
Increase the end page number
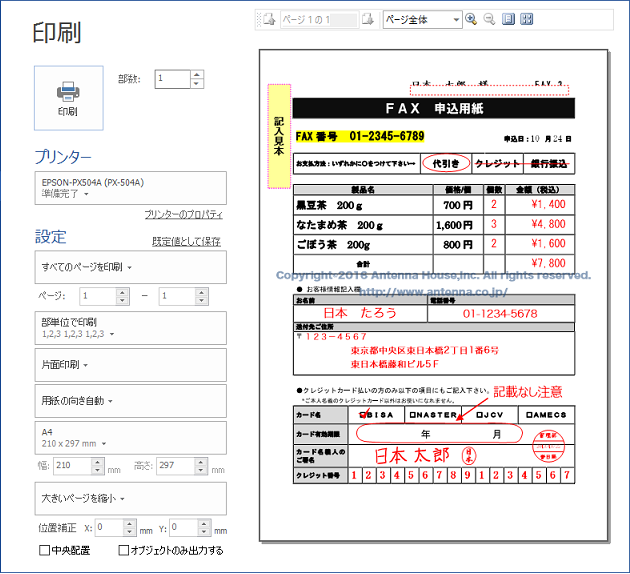coord(202,292)
